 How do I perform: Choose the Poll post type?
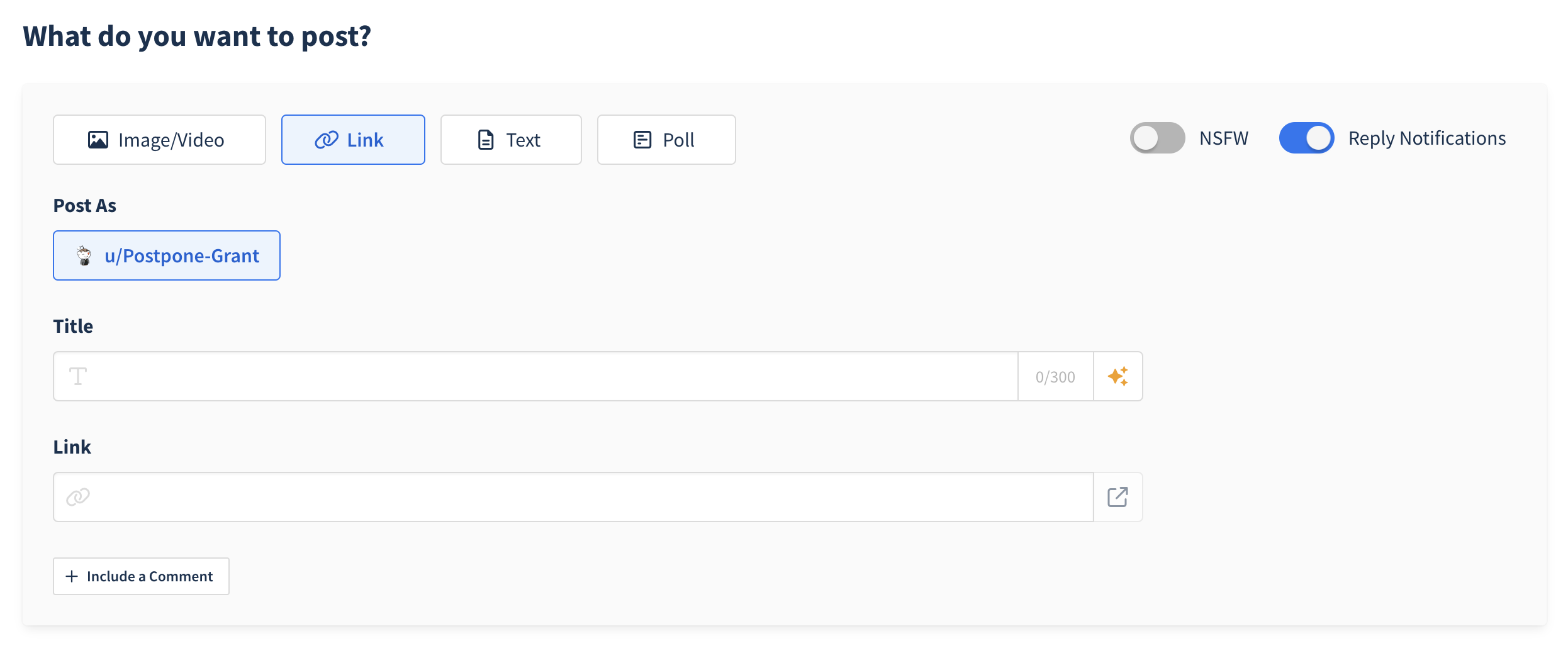pos(666,140)
